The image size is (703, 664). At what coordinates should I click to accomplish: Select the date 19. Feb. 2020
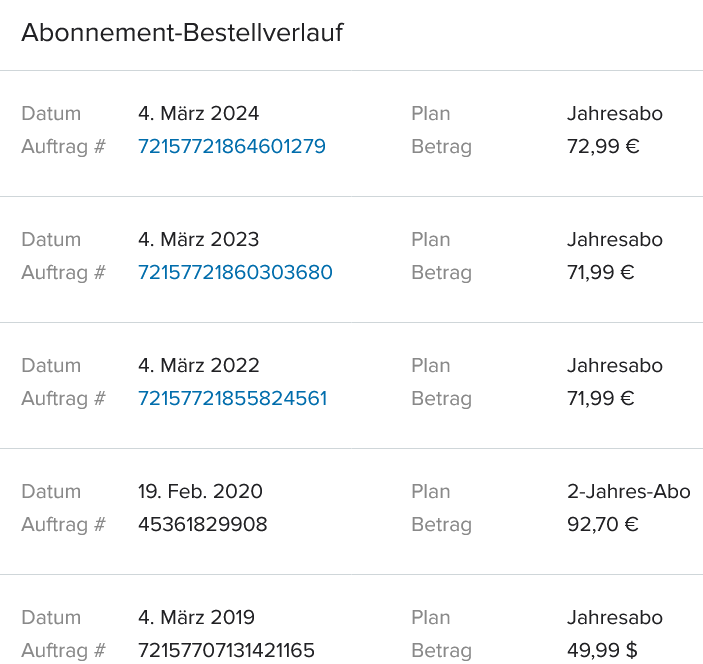pos(200,491)
